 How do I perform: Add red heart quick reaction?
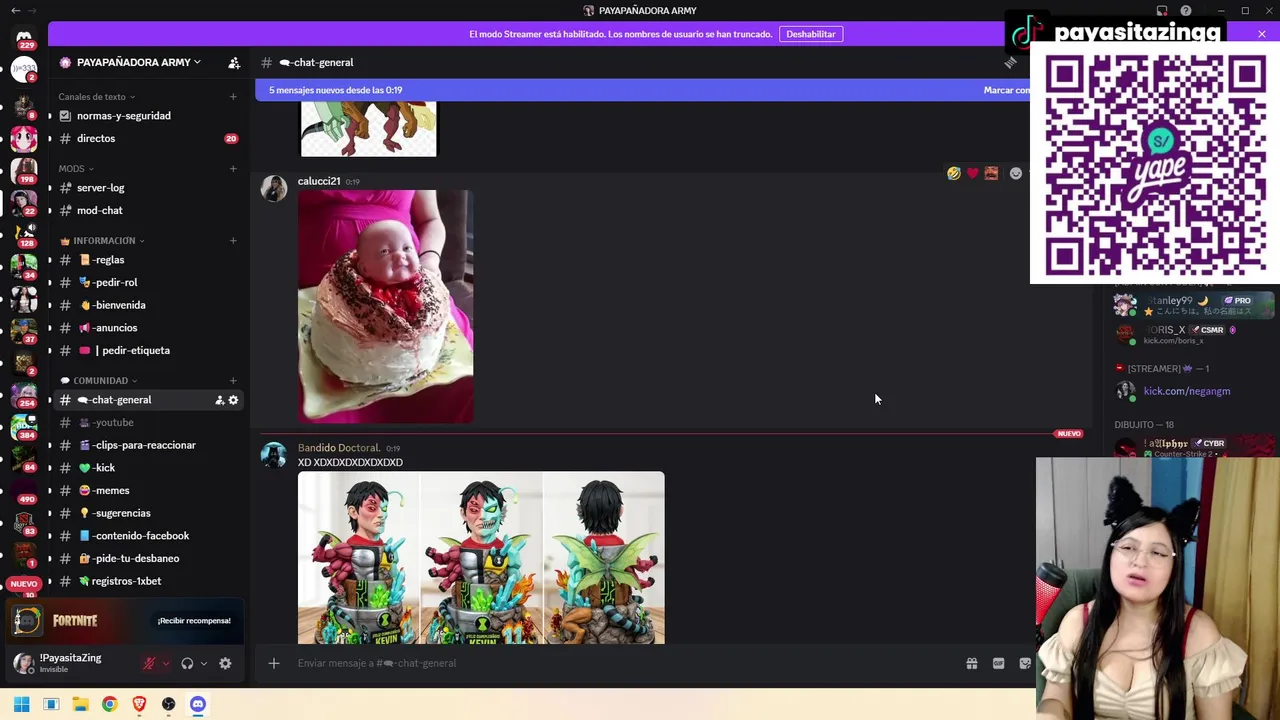[x=972, y=173]
